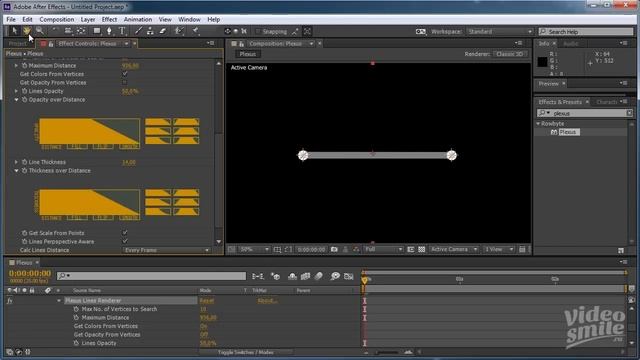
Task: Toggle the Snapping checkbox
Action: click(258, 31)
